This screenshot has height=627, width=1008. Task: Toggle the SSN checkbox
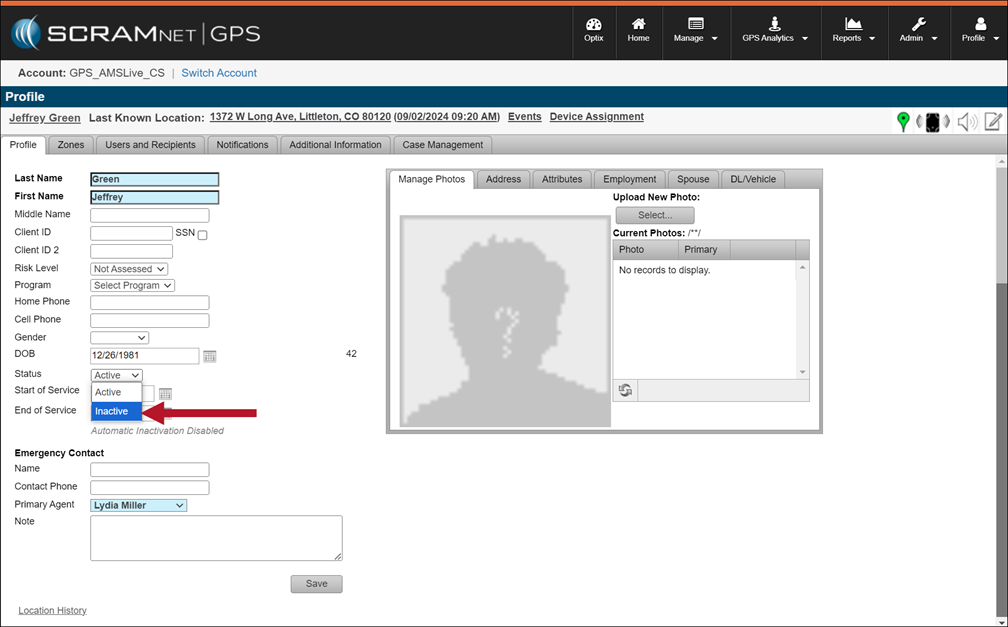202,235
